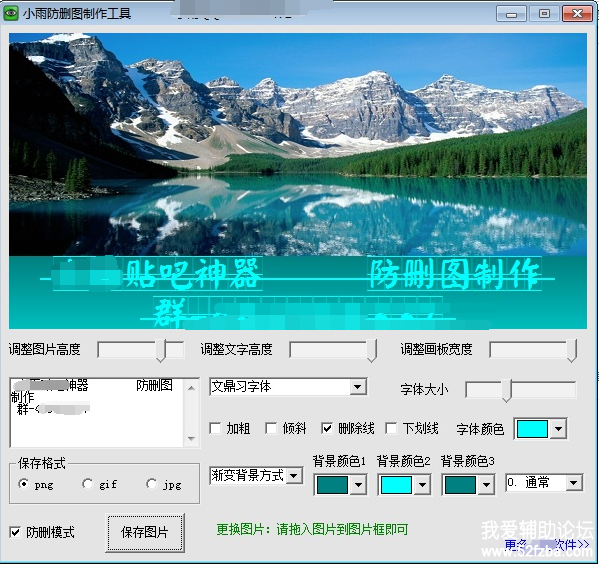
Task: Click the 调整图片高度 slider thumb
Action: (x=161, y=350)
